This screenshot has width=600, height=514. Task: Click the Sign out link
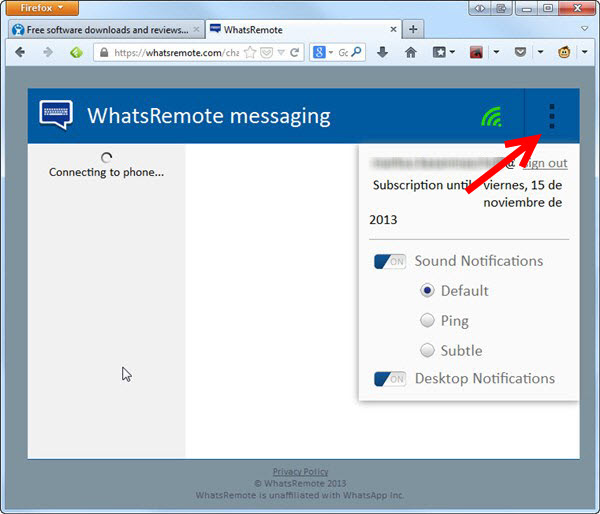pyautogui.click(x=543, y=163)
